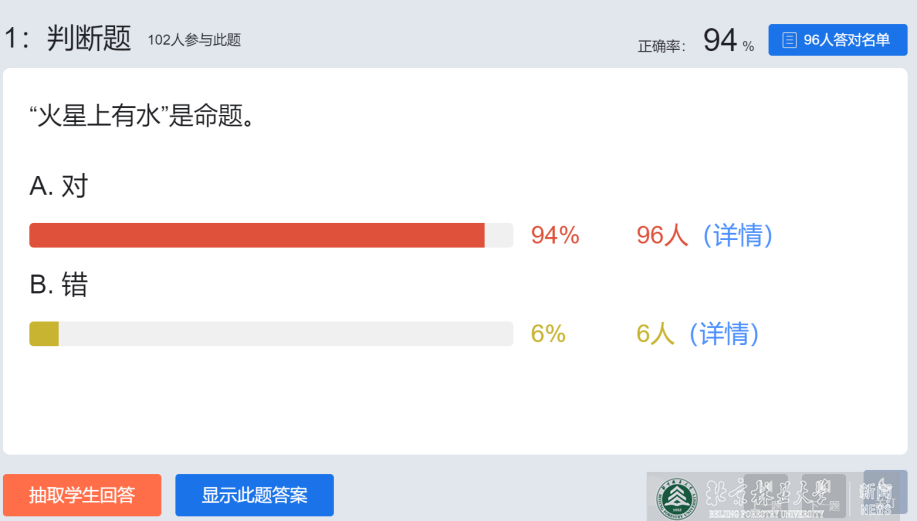The width and height of the screenshot is (917, 521).
Task: Select option A. 对
Action: click(59, 186)
